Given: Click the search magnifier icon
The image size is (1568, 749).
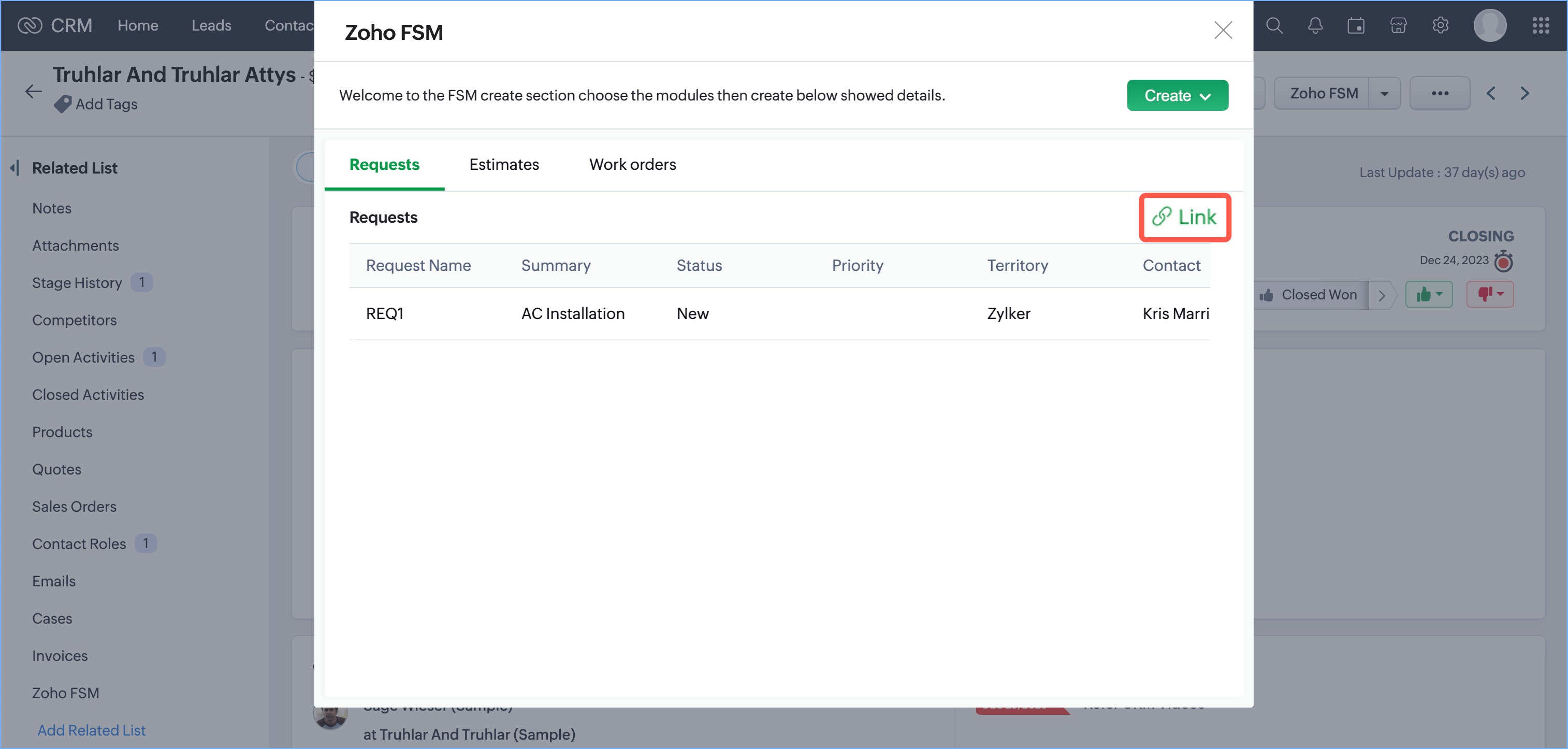Looking at the screenshot, I should [1274, 25].
